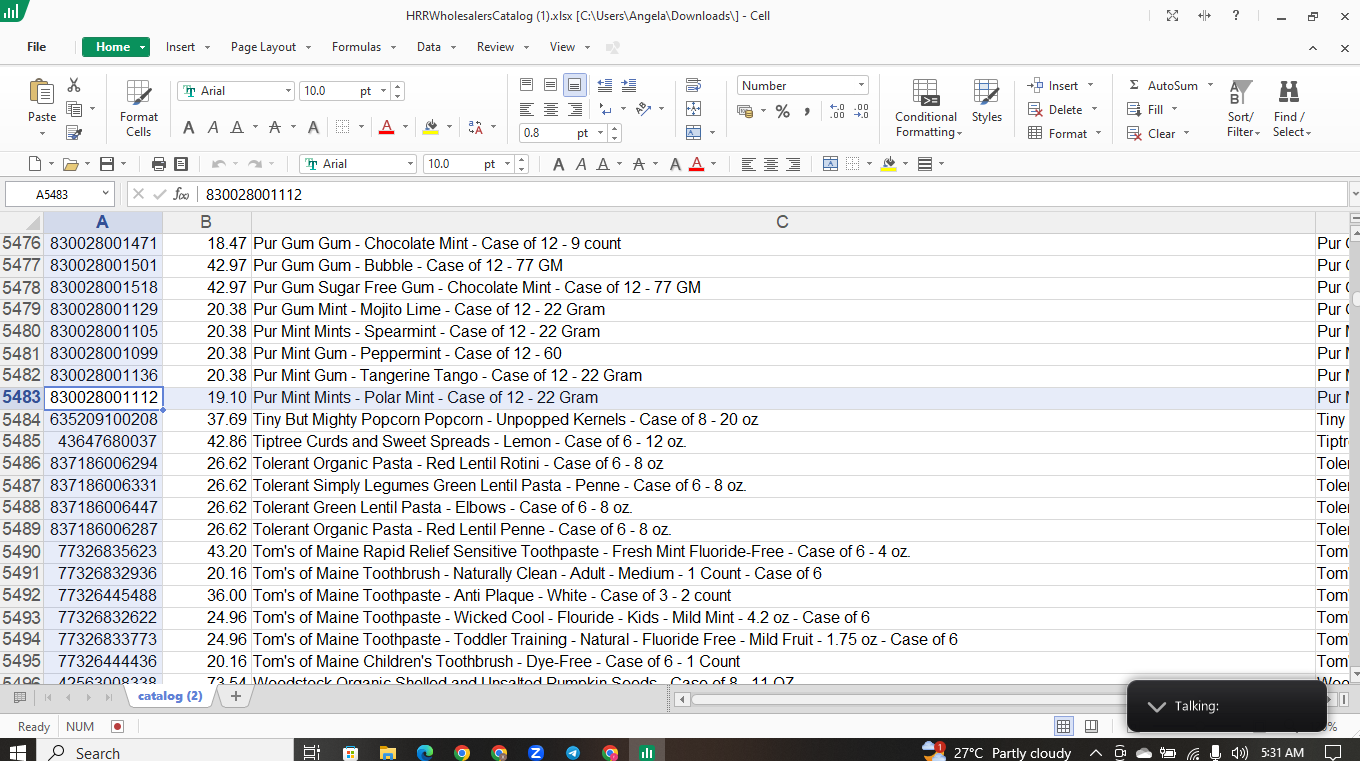Click the Undo arrow in quick toolbar
The height and width of the screenshot is (761, 1360).
click(218, 164)
